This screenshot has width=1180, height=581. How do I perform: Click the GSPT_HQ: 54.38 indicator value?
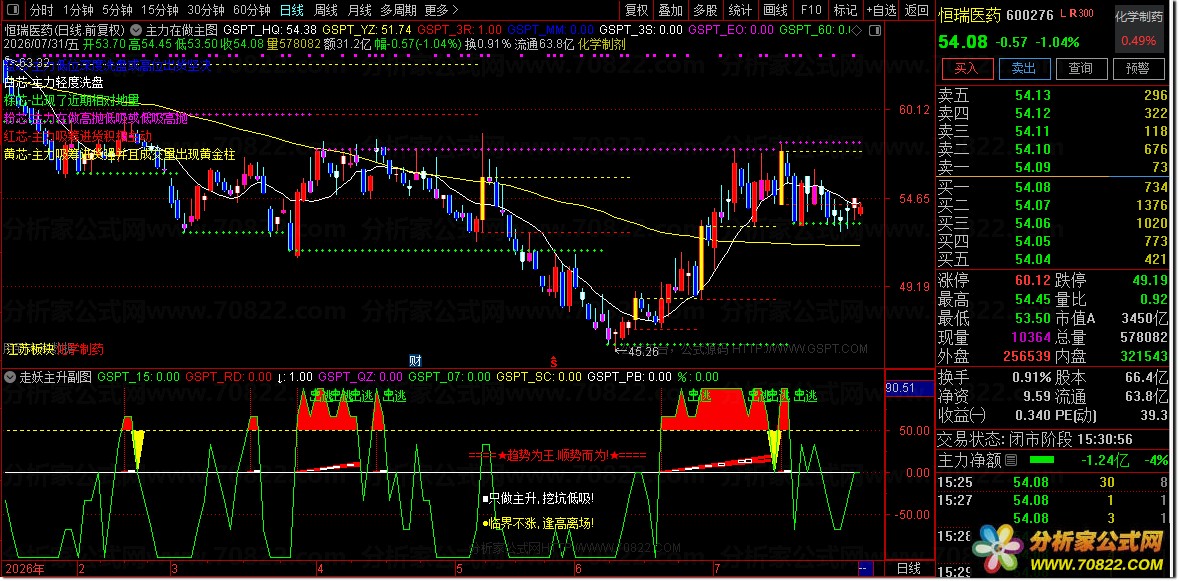pyautogui.click(x=270, y=30)
